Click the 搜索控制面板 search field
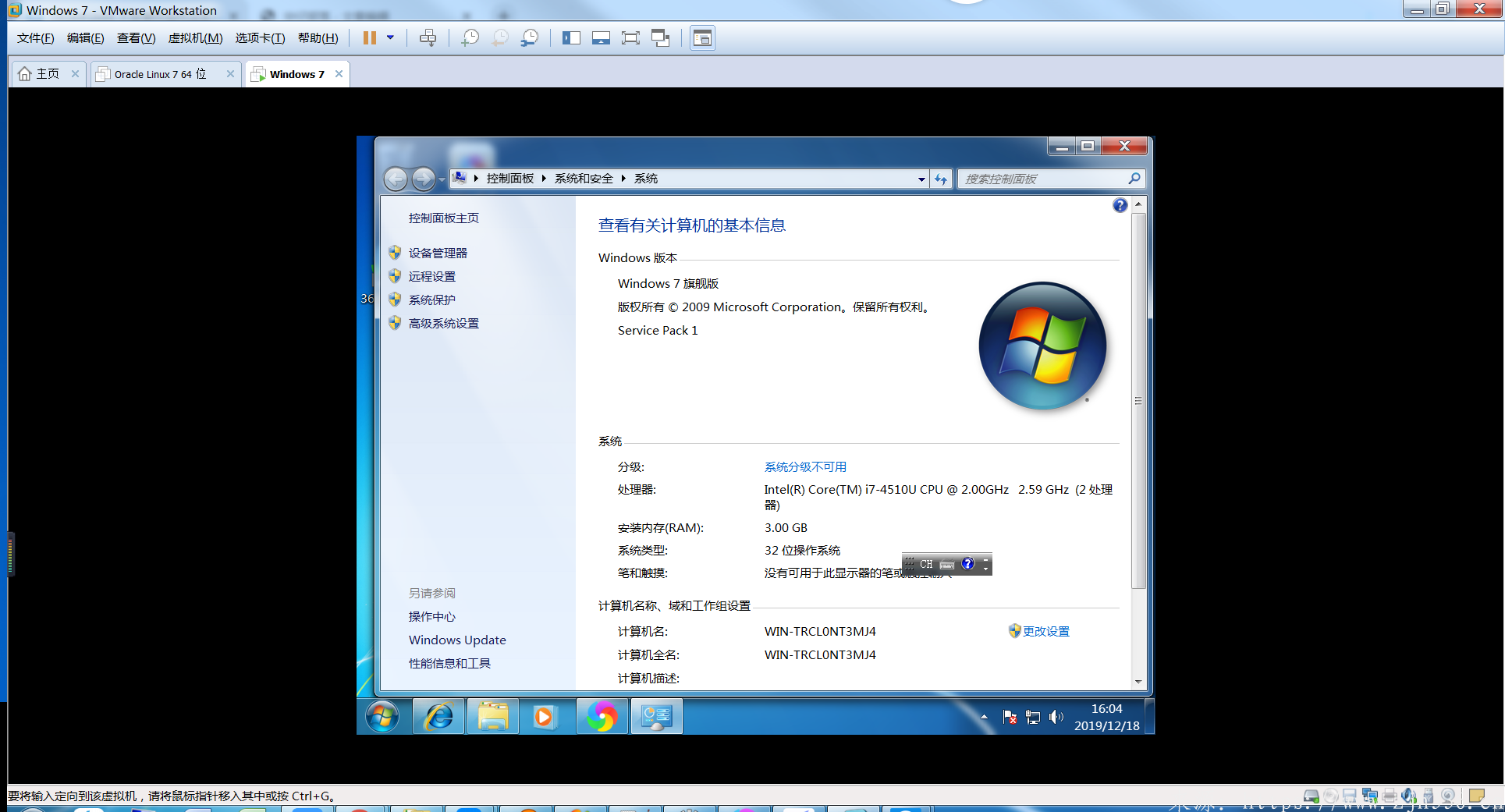 tap(1050, 179)
